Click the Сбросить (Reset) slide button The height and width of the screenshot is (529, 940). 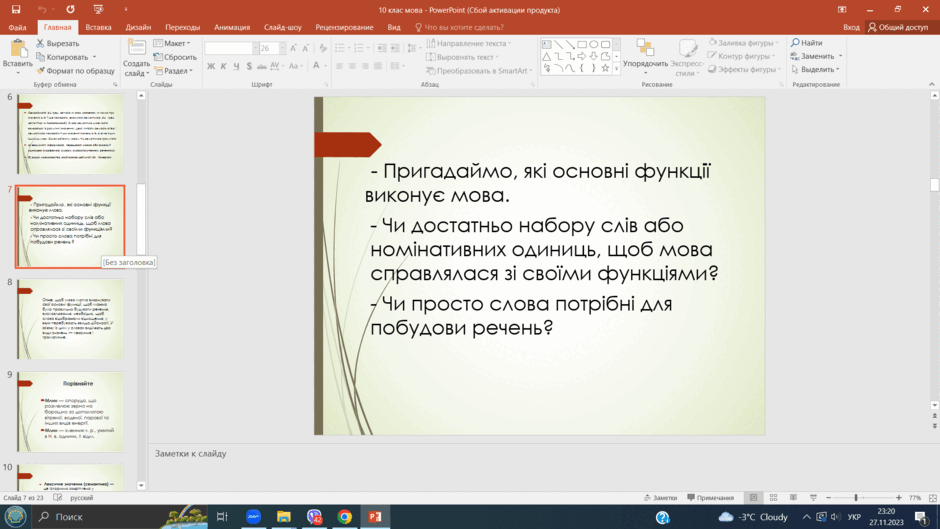(175, 57)
